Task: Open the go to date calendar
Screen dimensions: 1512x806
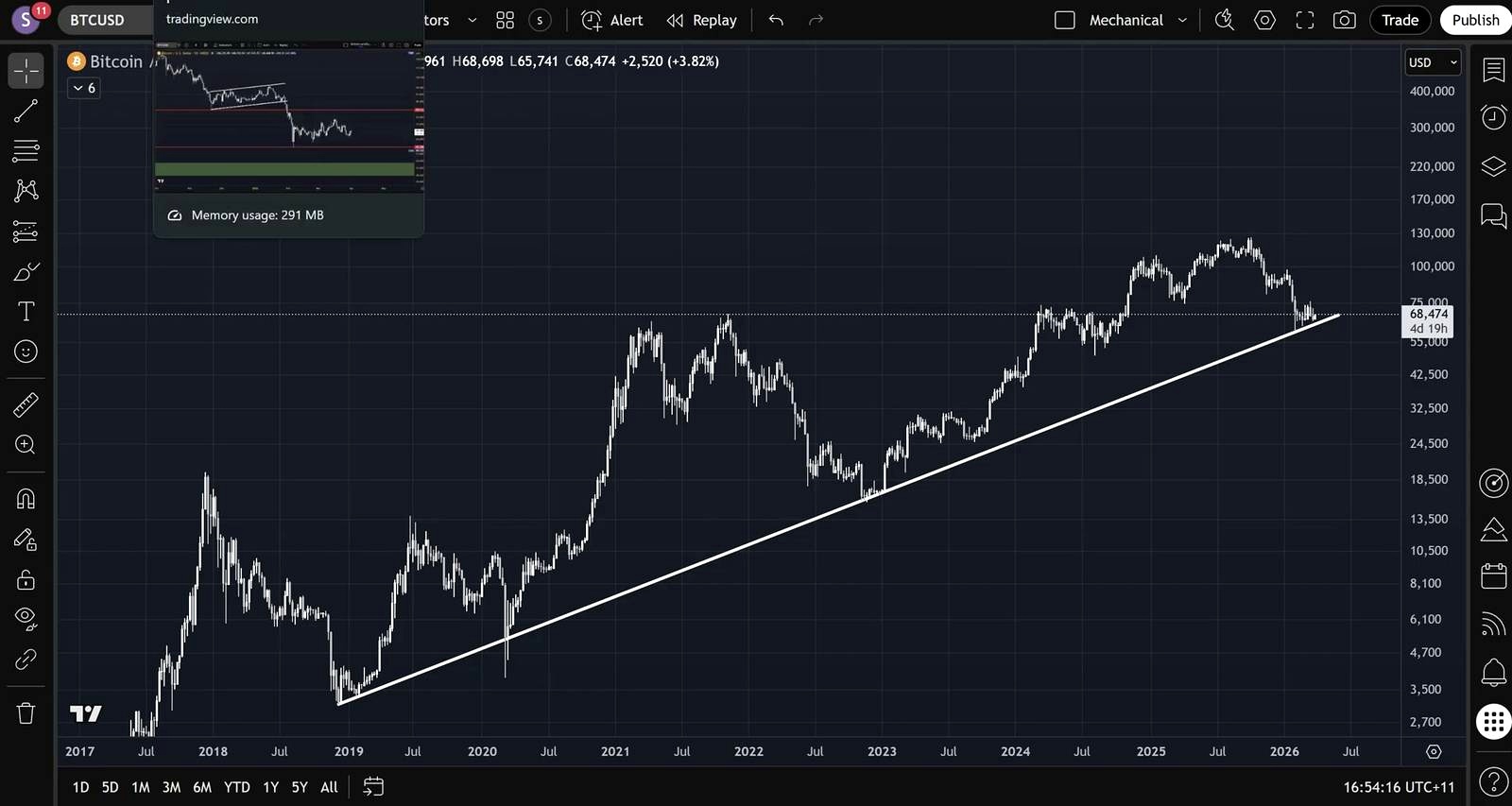Action: pos(373,787)
